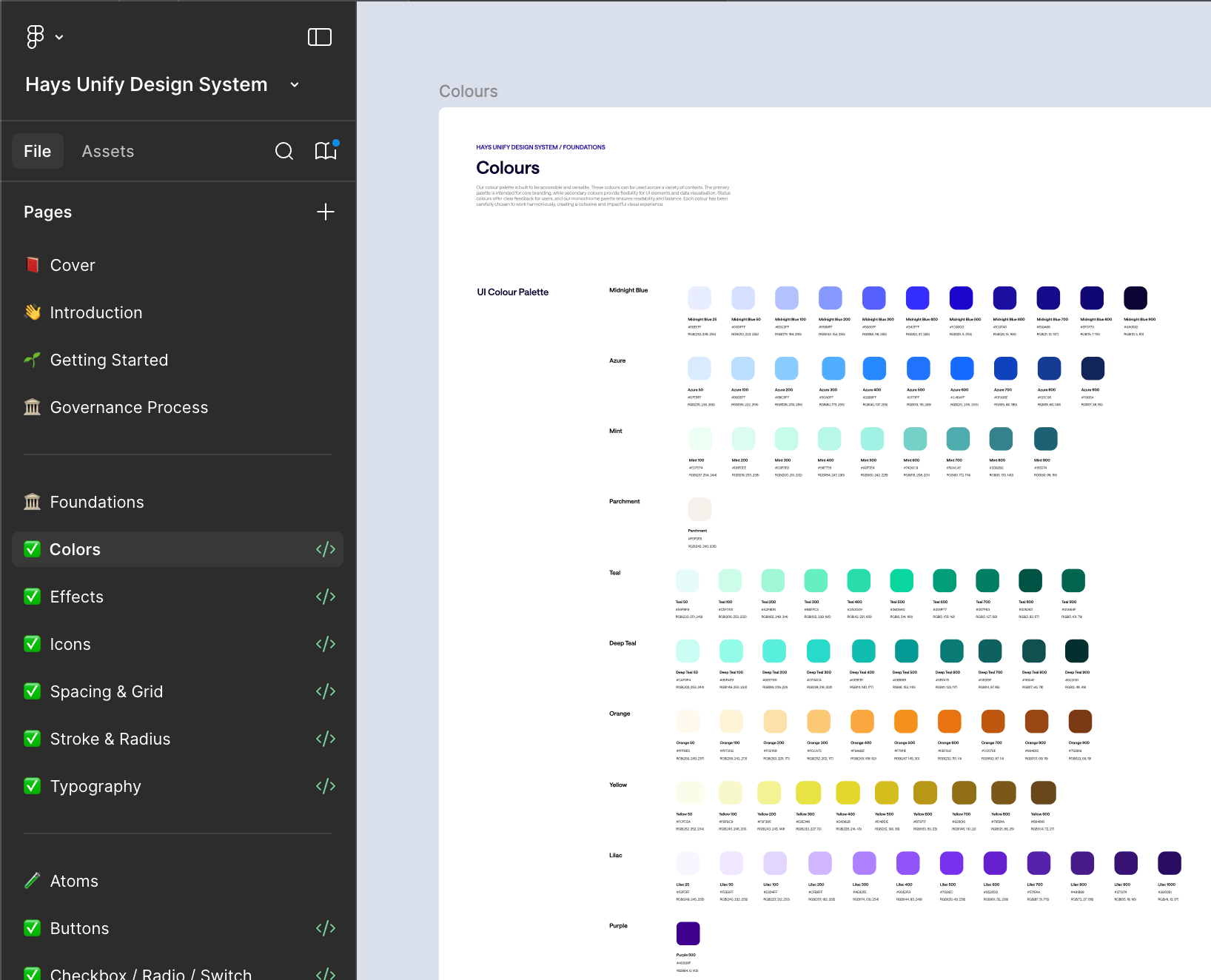The width and height of the screenshot is (1211, 980).
Task: Switch to the Assets tab
Action: (x=108, y=152)
